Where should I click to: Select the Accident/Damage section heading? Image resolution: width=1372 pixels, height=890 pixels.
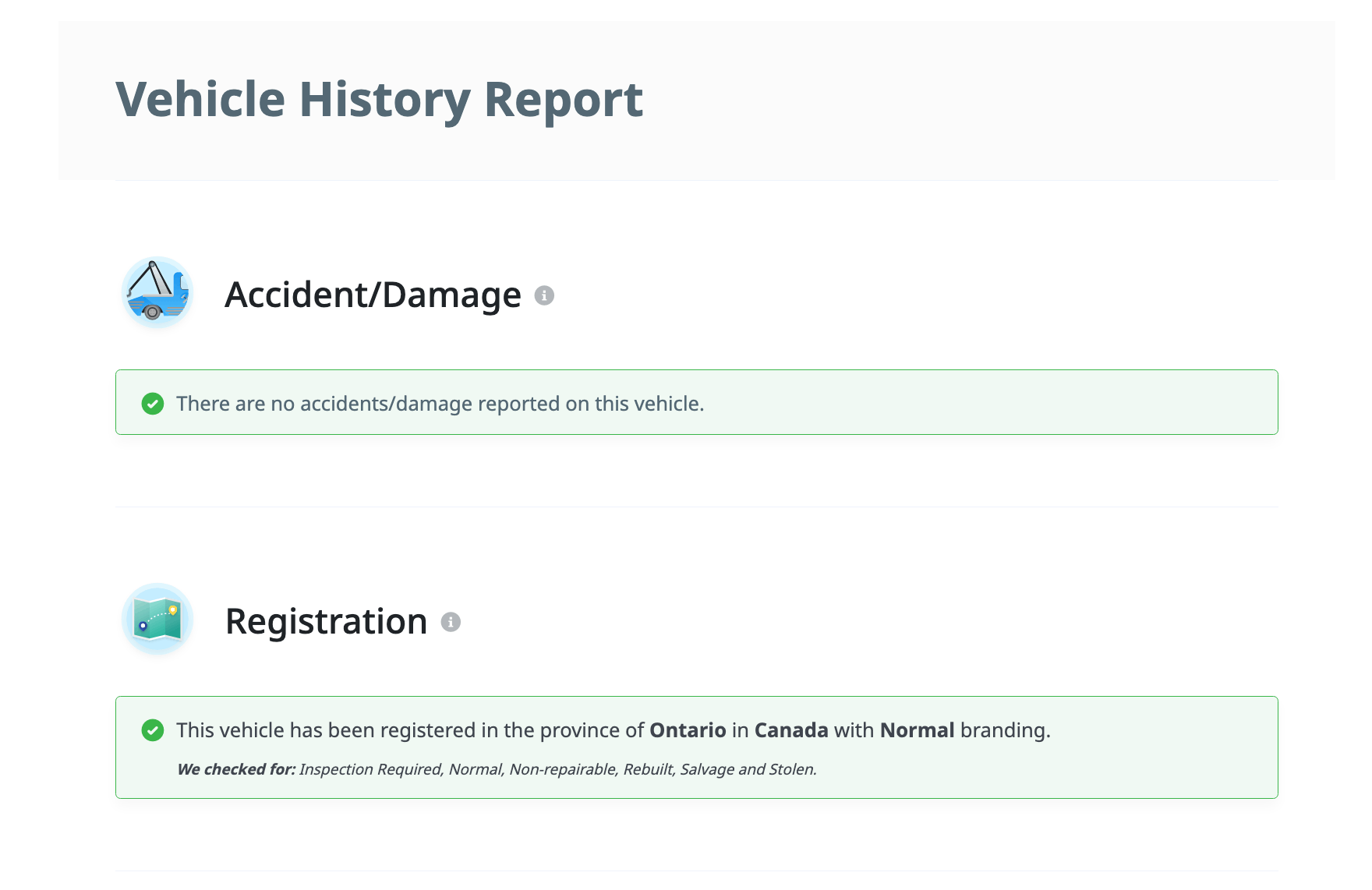(x=373, y=295)
